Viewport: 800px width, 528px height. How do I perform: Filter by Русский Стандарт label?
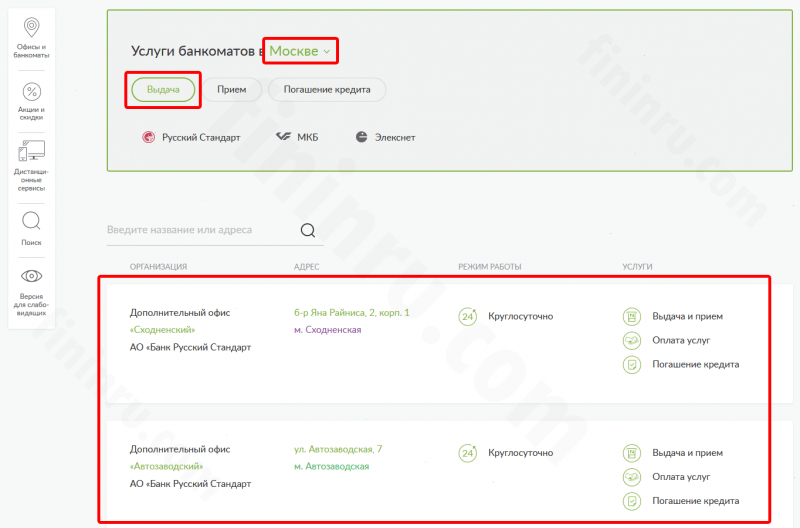201,137
